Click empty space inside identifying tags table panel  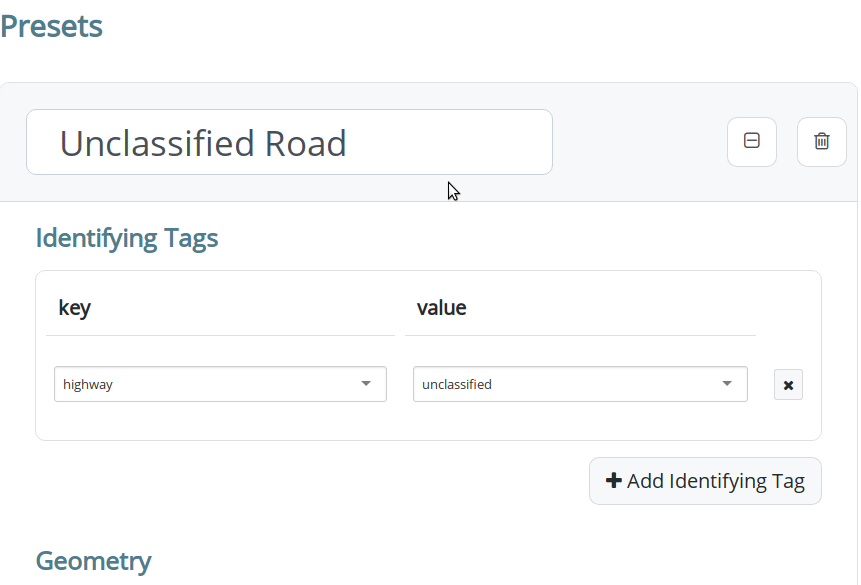428,421
